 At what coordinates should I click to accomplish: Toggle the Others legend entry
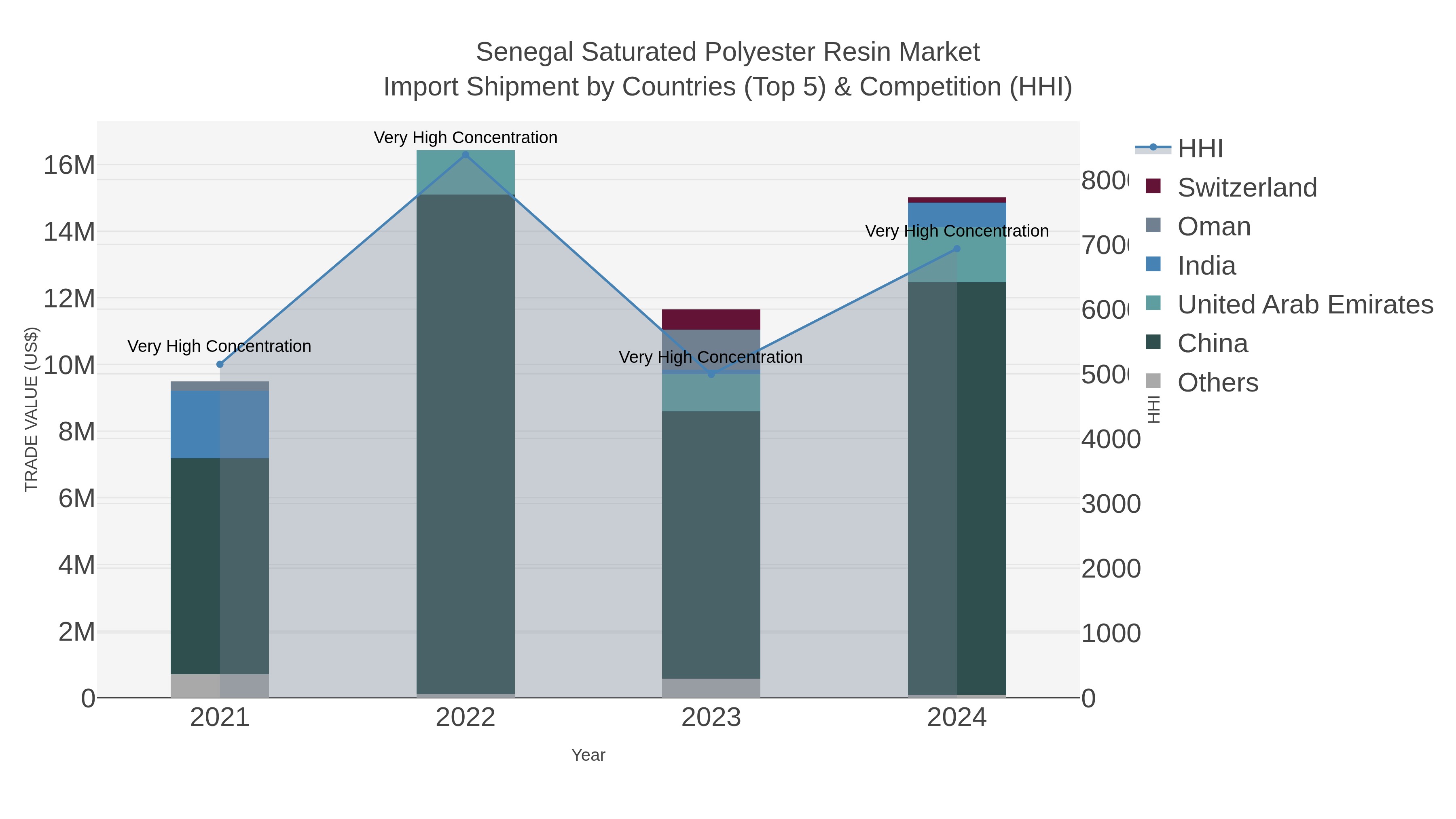pos(1202,383)
